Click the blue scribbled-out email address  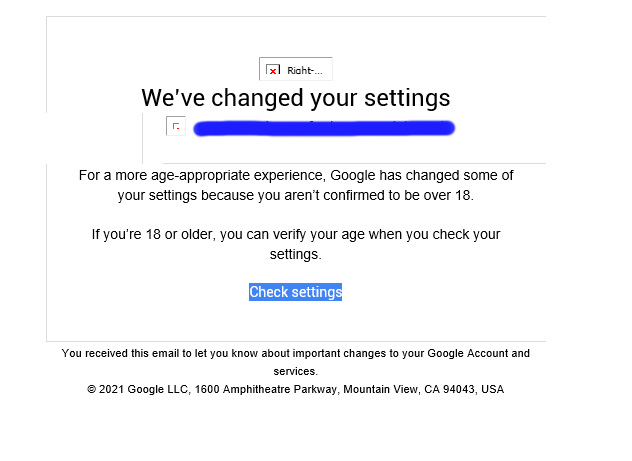[x=323, y=128]
